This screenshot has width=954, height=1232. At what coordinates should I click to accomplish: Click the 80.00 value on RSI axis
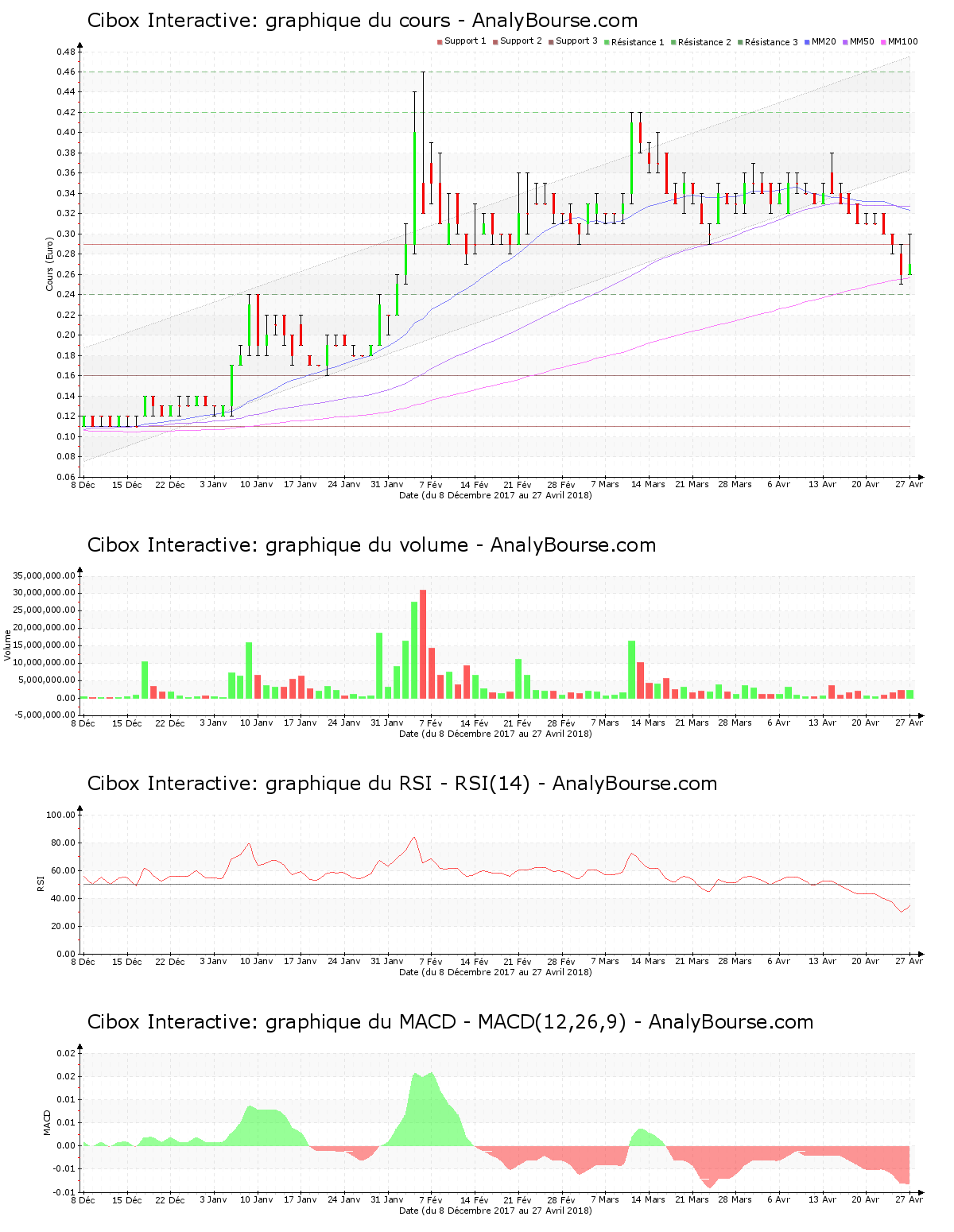[64, 843]
